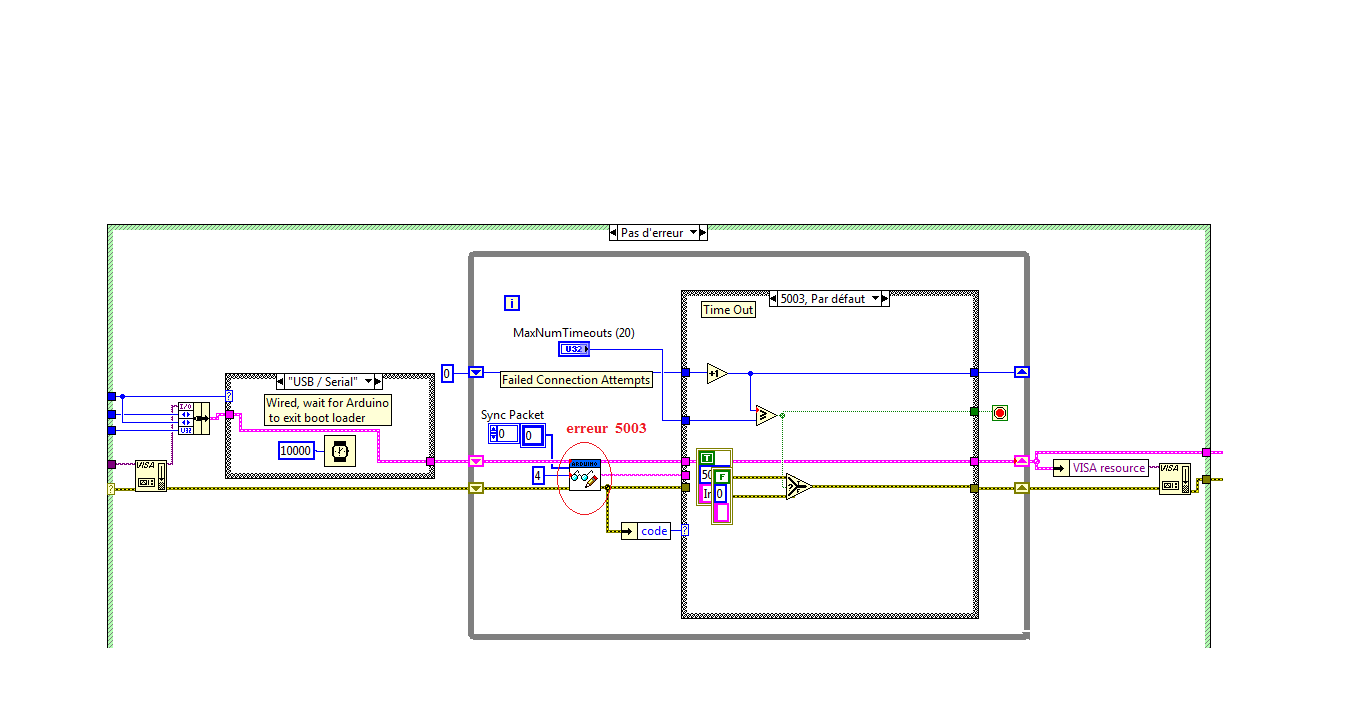1366x728 pixels.
Task: Select the 'VISA resource' unbundle by name node
Action: click(1101, 468)
